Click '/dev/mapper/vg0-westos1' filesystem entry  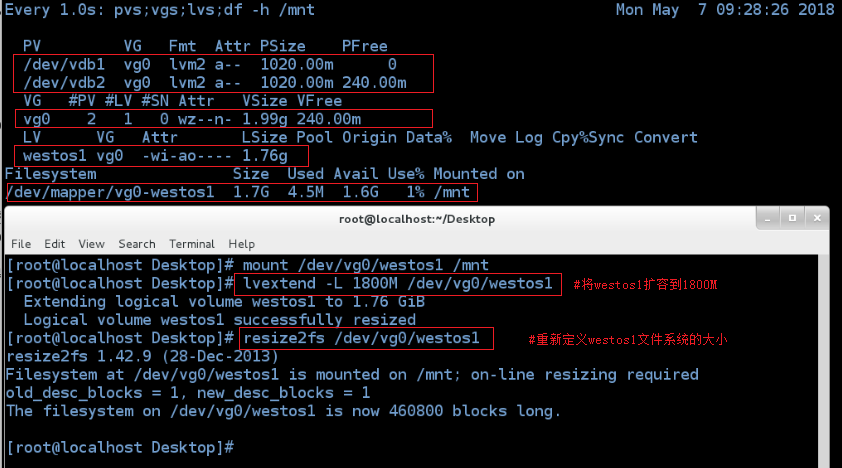tap(110, 192)
